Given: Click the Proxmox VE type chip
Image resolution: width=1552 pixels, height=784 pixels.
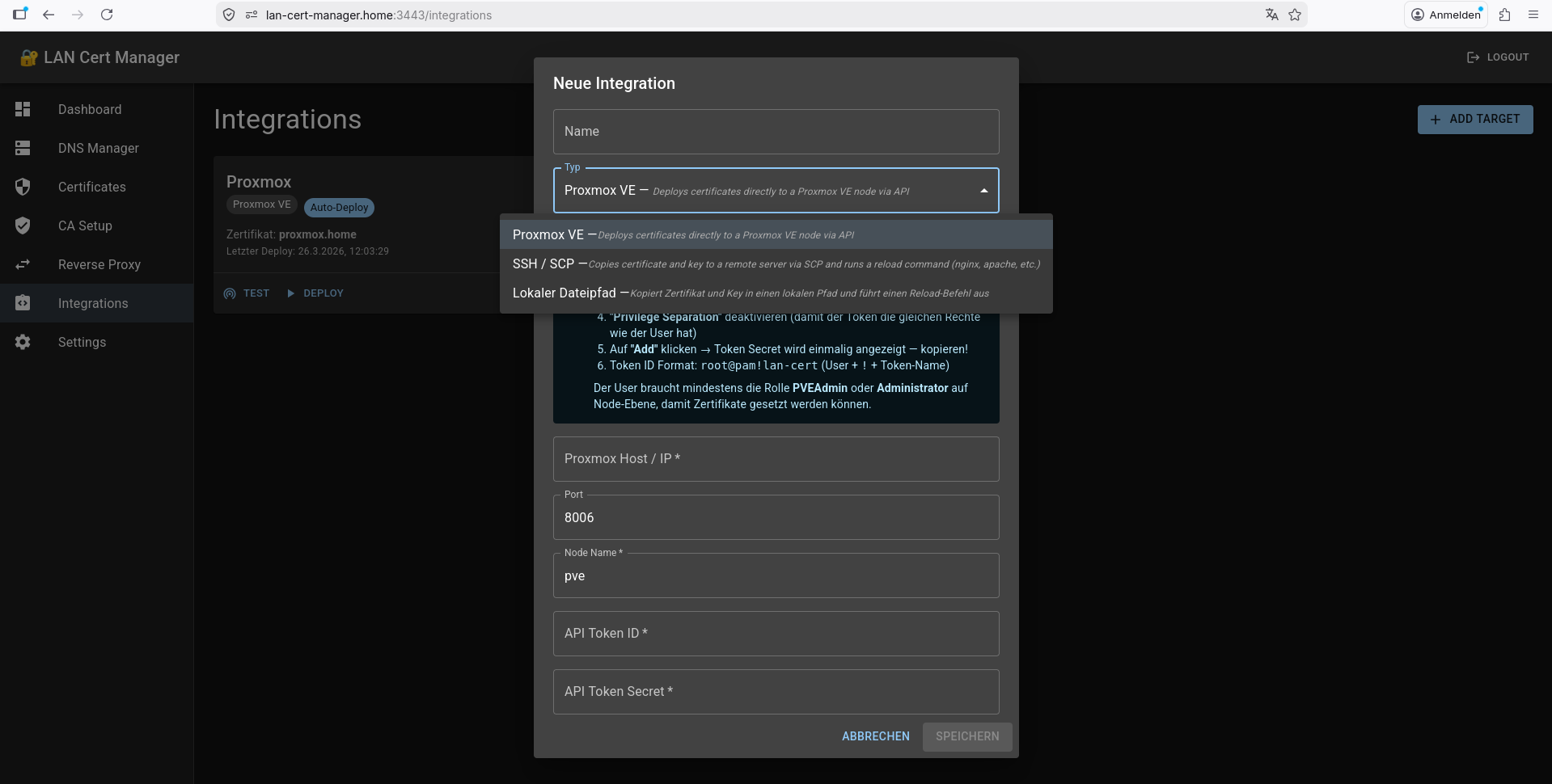Looking at the screenshot, I should (262, 204).
